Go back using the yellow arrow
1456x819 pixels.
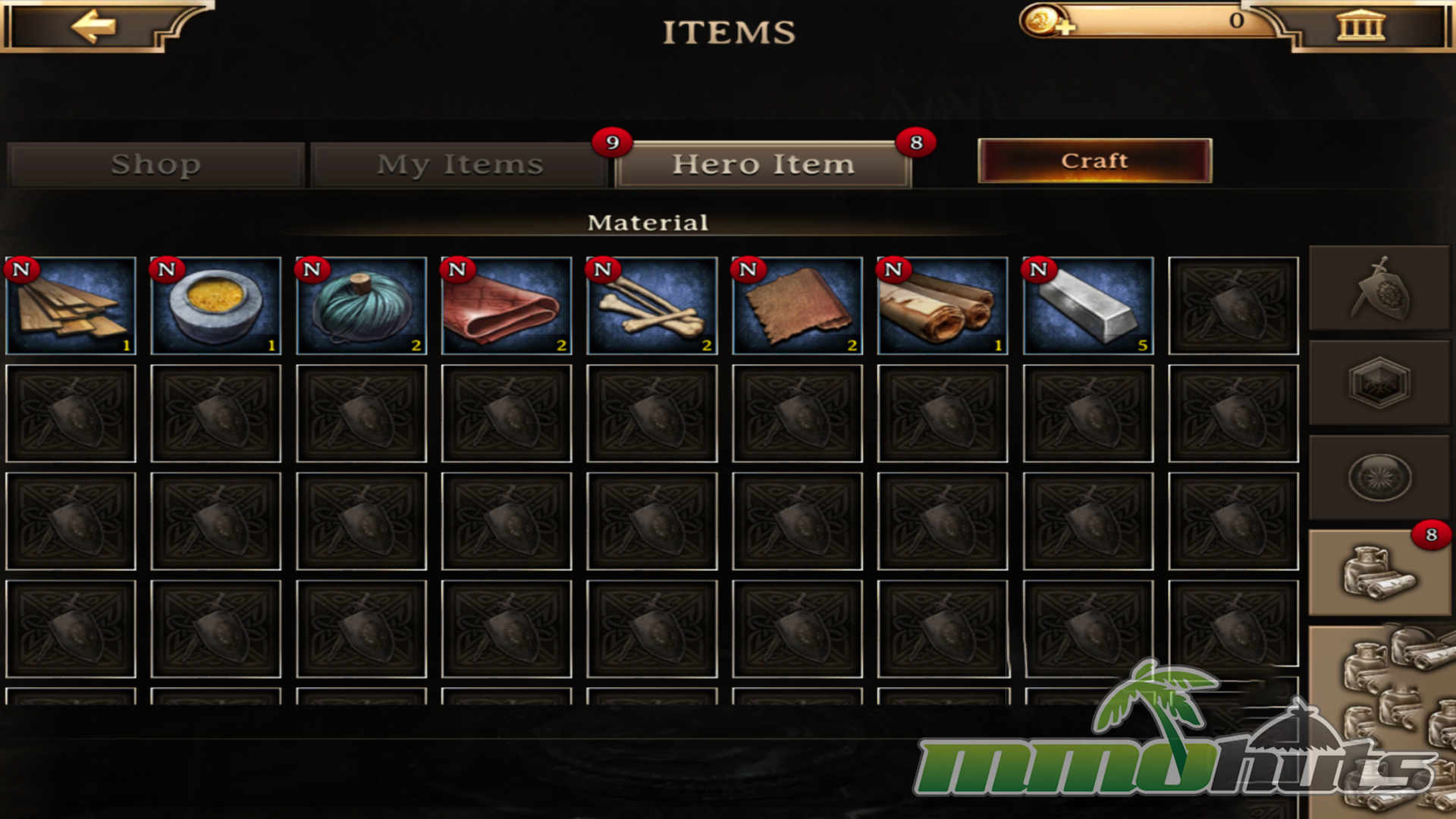(94, 27)
